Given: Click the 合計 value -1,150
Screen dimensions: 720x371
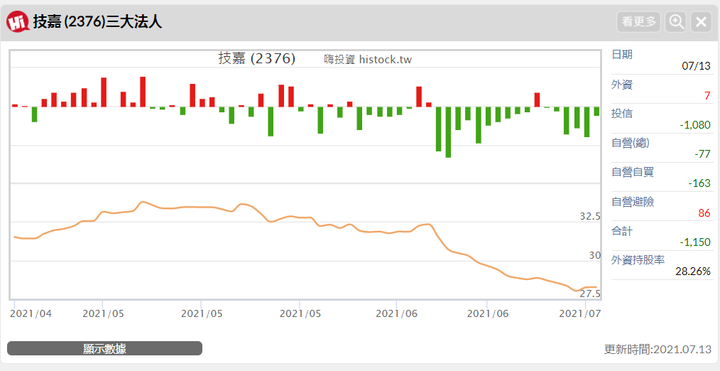Looking at the screenshot, I should [x=695, y=242].
